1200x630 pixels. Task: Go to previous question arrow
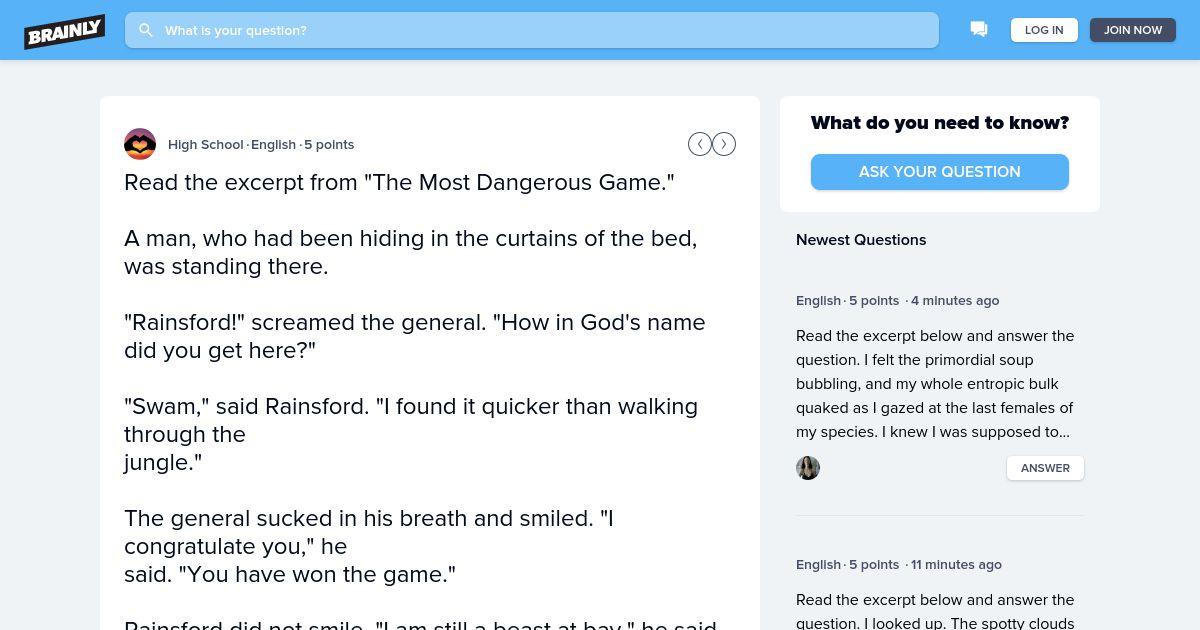point(700,144)
